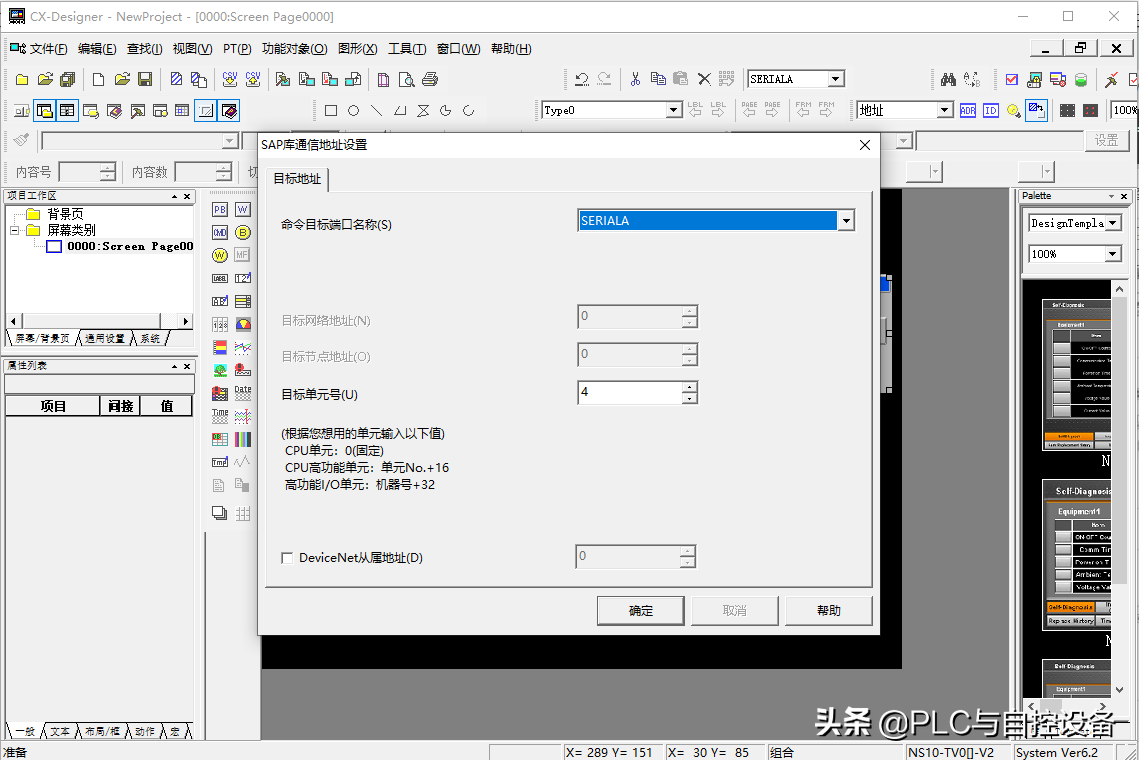Switch to the 通用设置 tab

tap(105, 339)
